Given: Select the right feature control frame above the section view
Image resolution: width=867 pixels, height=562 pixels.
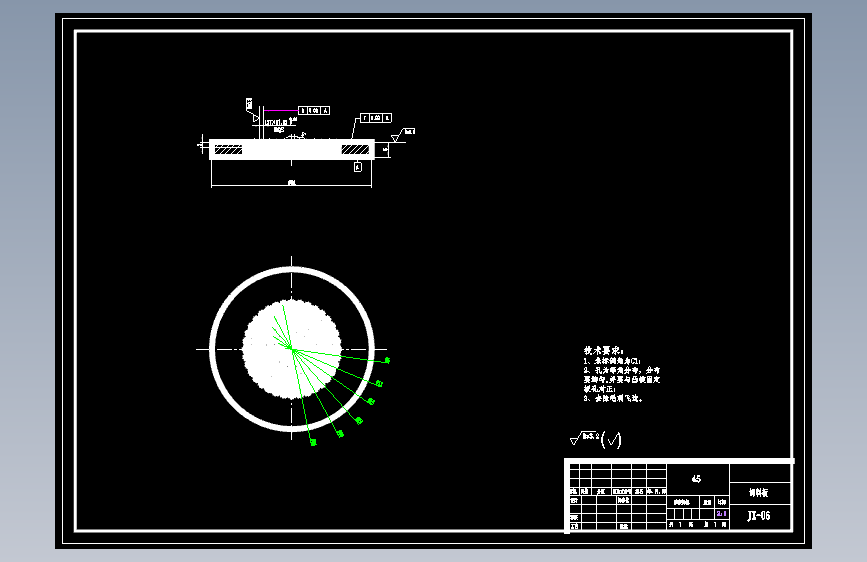Looking at the screenshot, I should [376, 118].
